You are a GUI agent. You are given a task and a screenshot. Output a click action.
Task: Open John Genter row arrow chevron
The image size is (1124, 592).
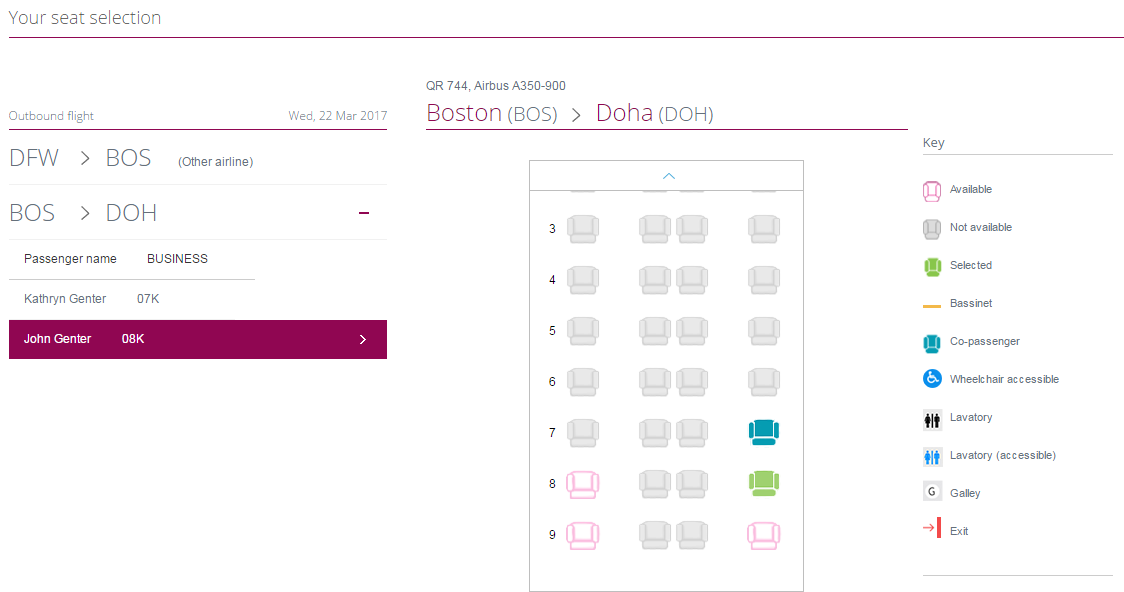tap(363, 340)
